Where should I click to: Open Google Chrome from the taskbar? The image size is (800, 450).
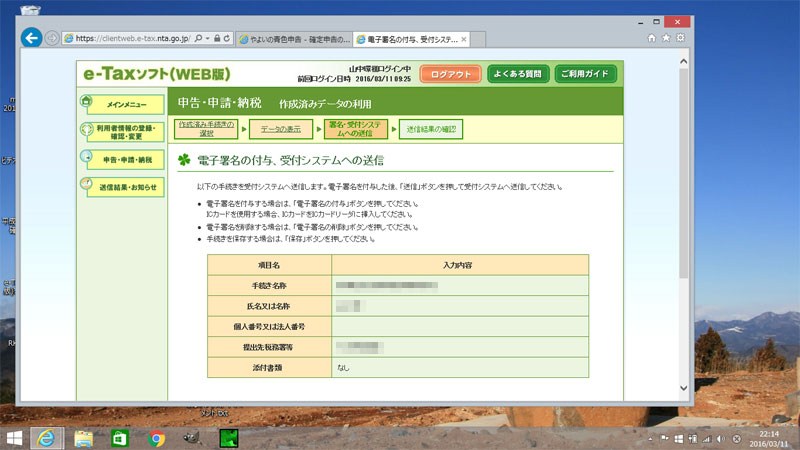(x=156, y=437)
